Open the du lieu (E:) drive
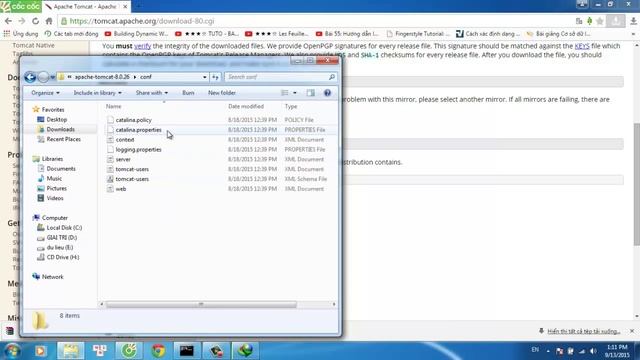The width and height of the screenshot is (640, 360). pos(60,247)
